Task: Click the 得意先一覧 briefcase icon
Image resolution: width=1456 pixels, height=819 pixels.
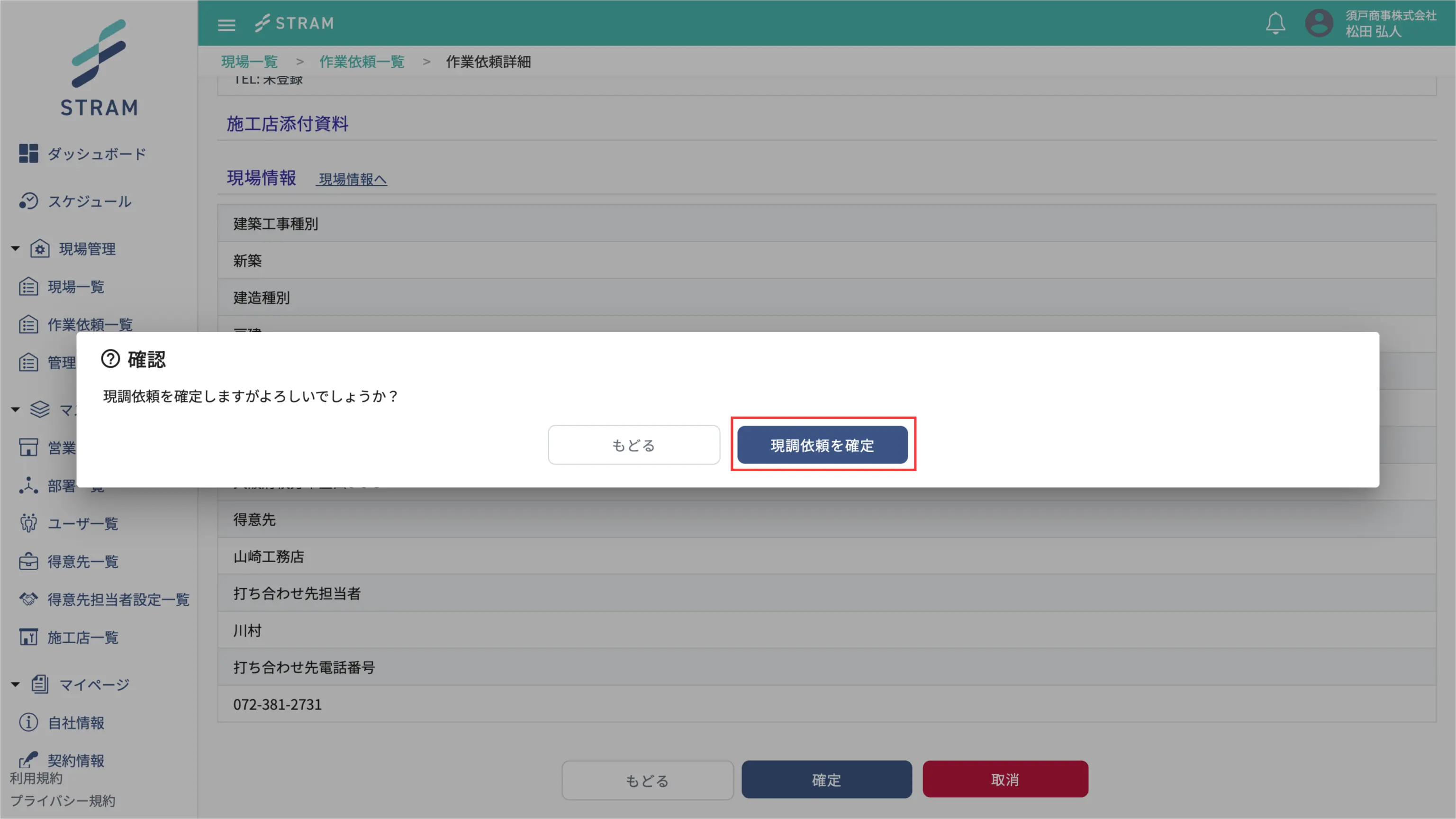Action: (28, 561)
